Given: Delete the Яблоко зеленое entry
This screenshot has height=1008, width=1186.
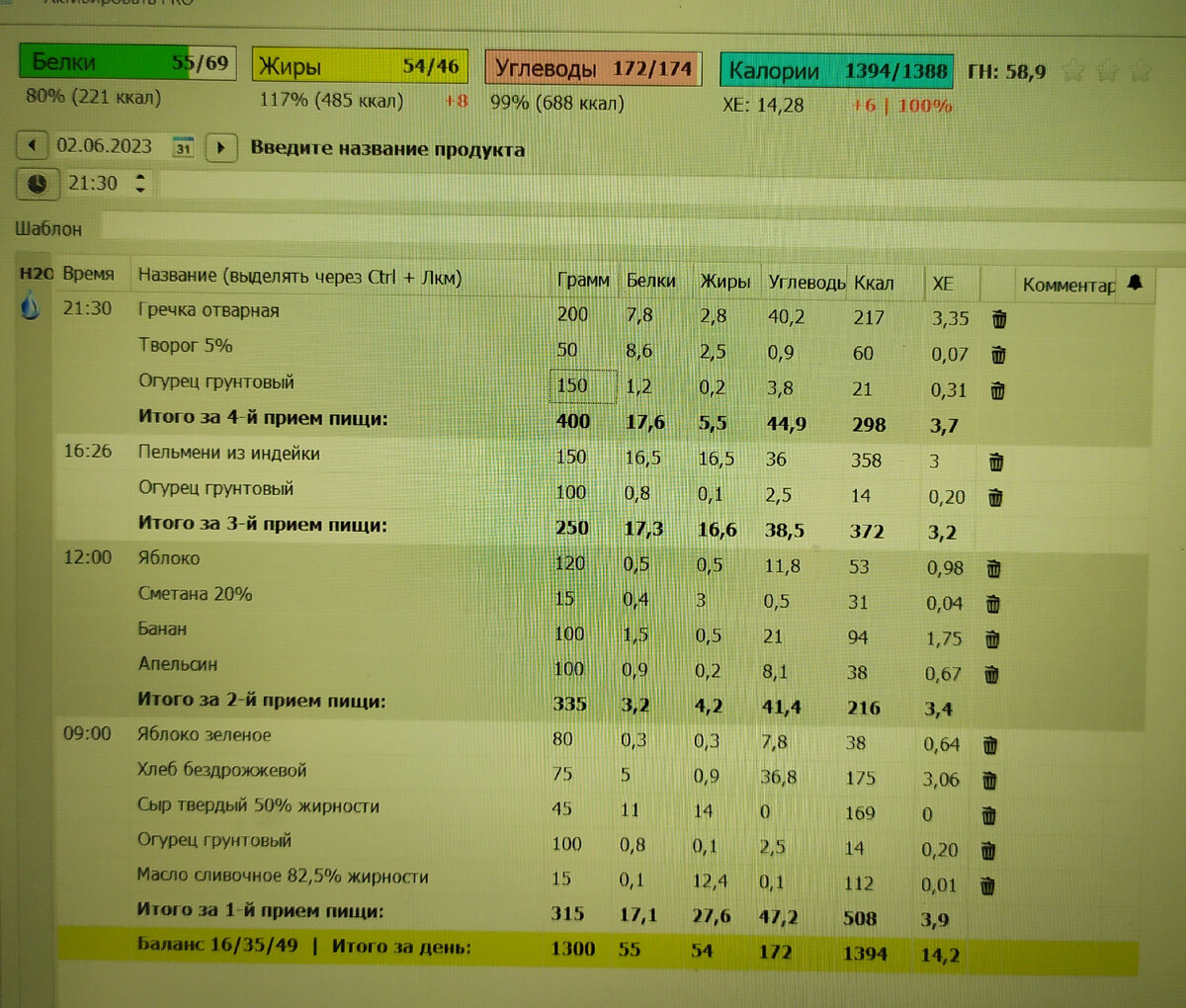Looking at the screenshot, I should (x=990, y=745).
